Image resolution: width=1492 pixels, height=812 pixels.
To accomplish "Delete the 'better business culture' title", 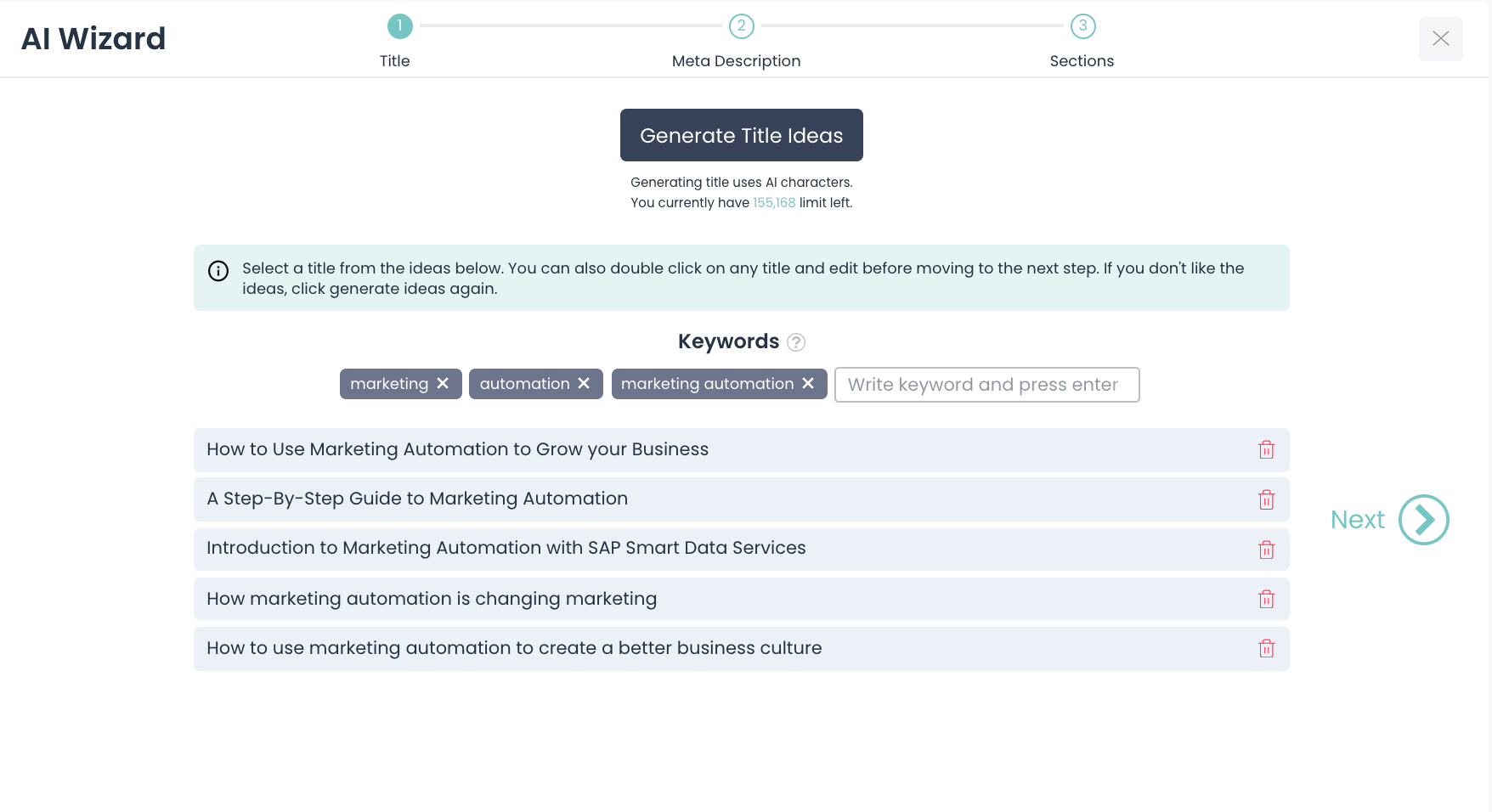I will (x=1266, y=649).
